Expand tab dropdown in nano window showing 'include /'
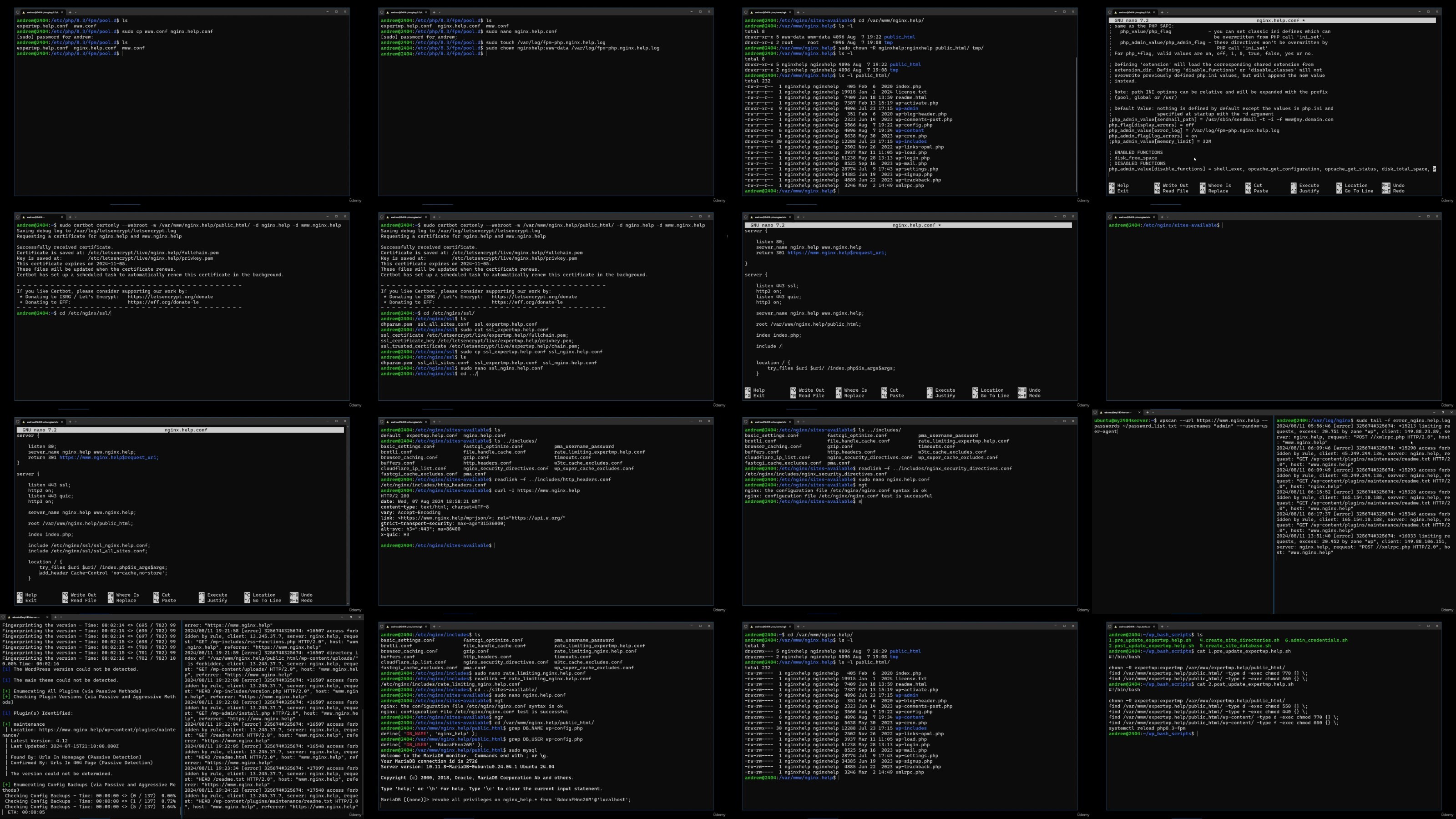Viewport: 1456px width, 819px height. click(x=804, y=217)
